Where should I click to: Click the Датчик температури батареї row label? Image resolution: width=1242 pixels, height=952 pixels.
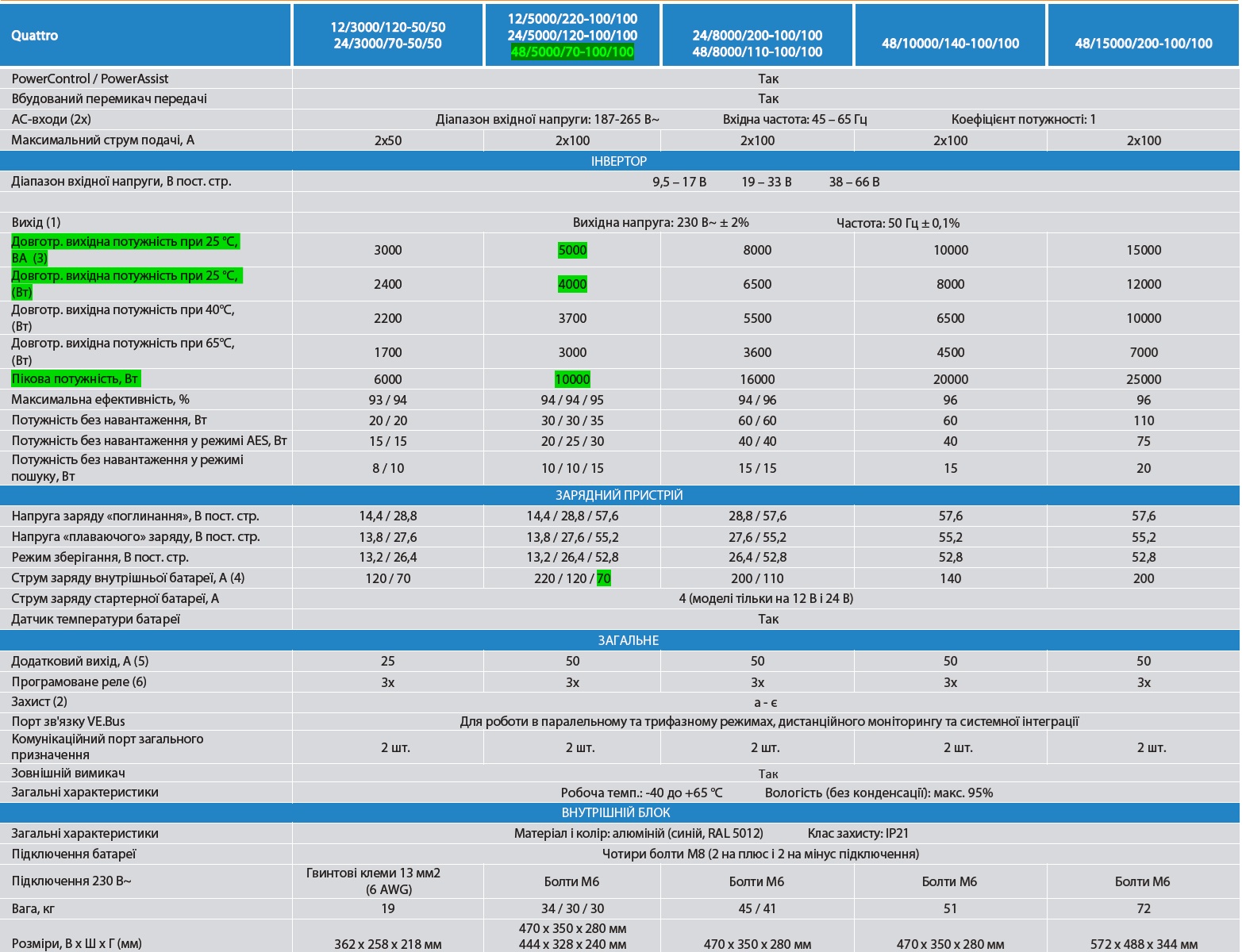(96, 619)
